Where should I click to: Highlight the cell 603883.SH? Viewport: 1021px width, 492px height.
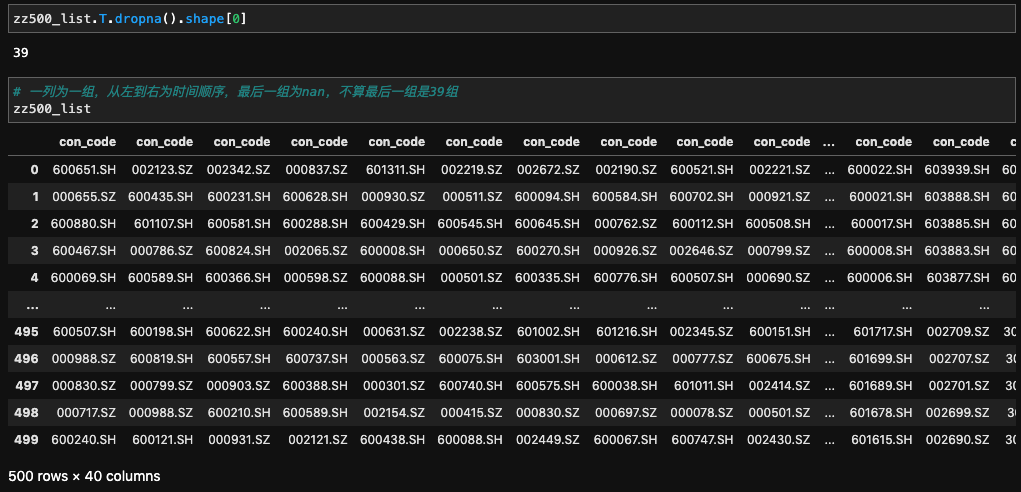pyautogui.click(x=957, y=251)
